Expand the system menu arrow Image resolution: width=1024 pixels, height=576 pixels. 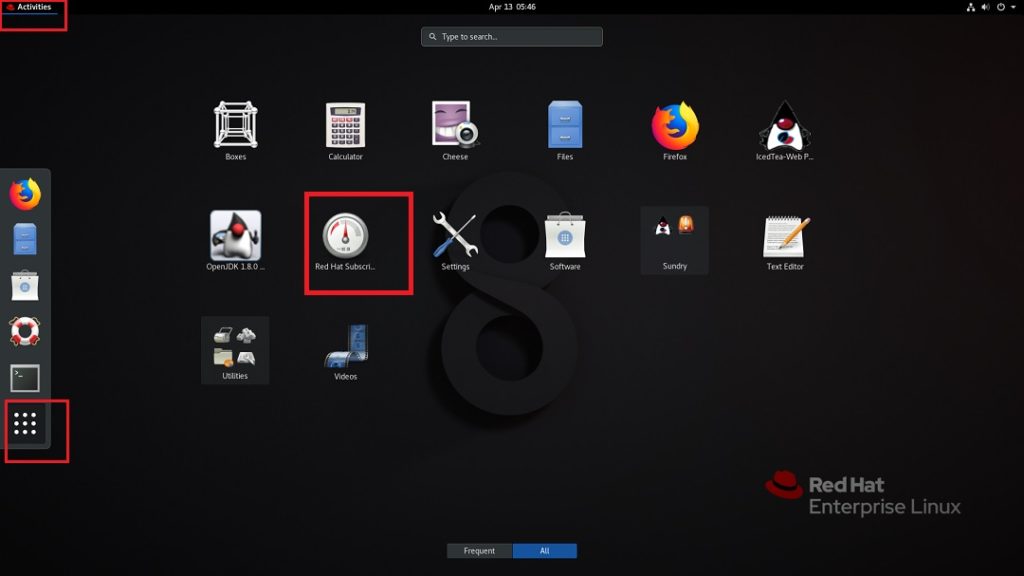(1013, 7)
